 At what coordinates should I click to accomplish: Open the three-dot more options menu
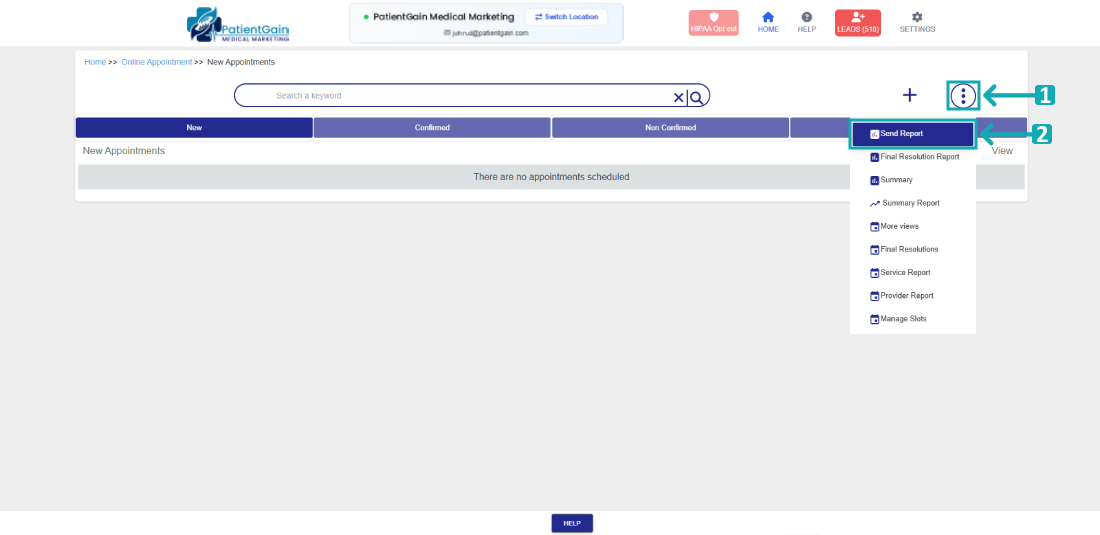click(x=963, y=95)
